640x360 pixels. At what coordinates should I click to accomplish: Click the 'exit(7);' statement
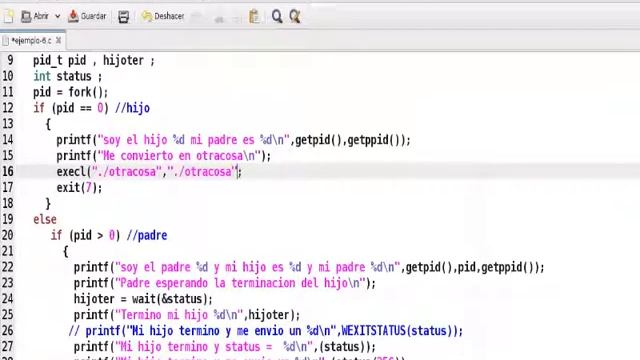coord(79,188)
